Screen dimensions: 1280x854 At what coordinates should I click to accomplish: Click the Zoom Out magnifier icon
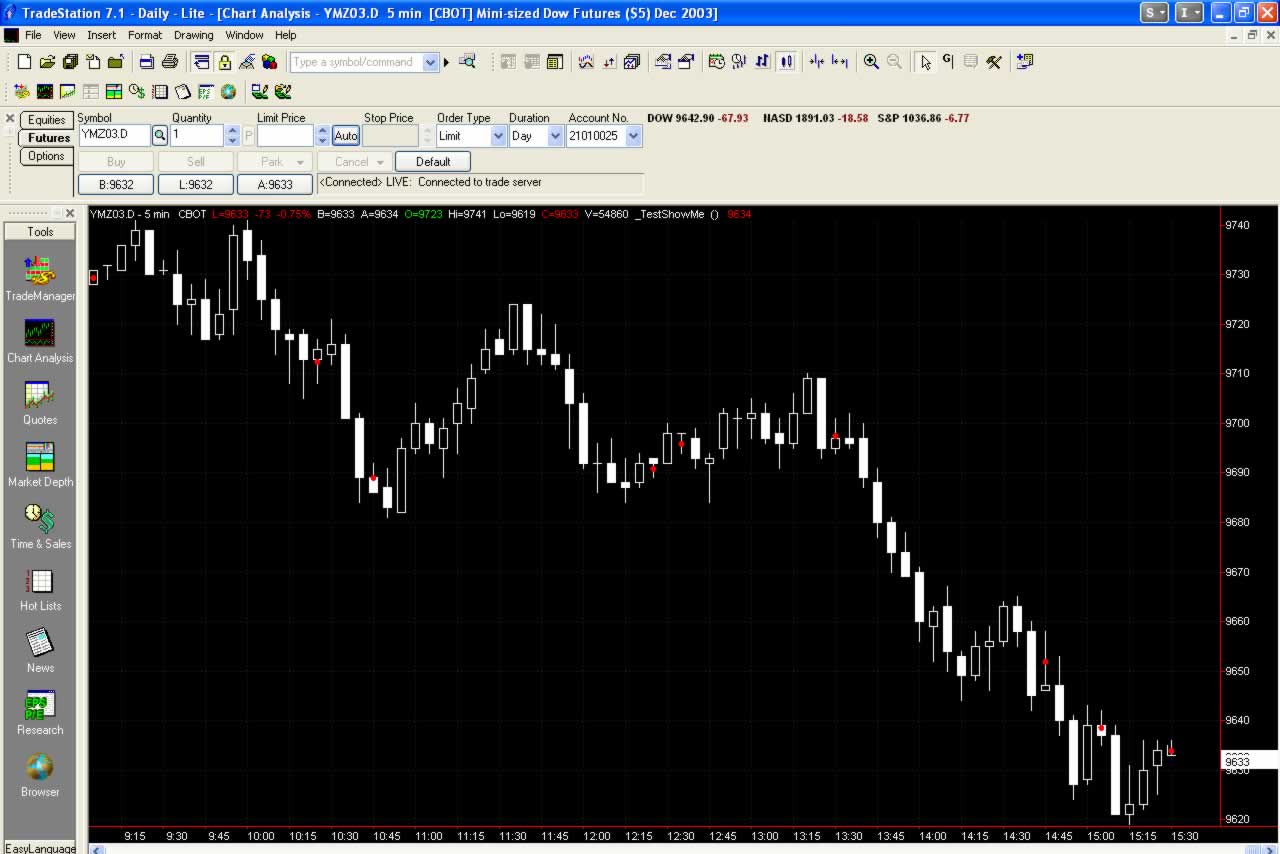point(894,62)
